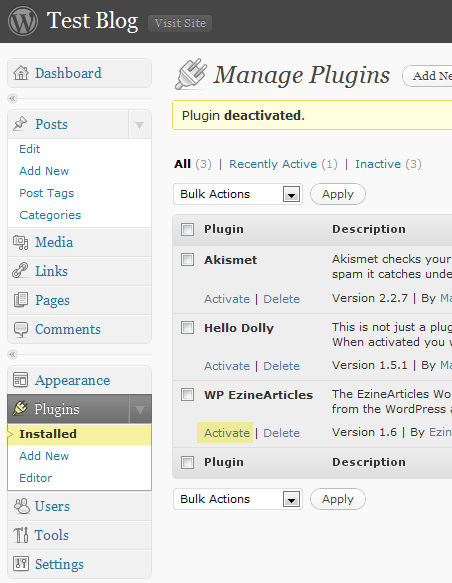Open the top Bulk Actions dropdown
The height and width of the screenshot is (583, 452).
(x=238, y=194)
